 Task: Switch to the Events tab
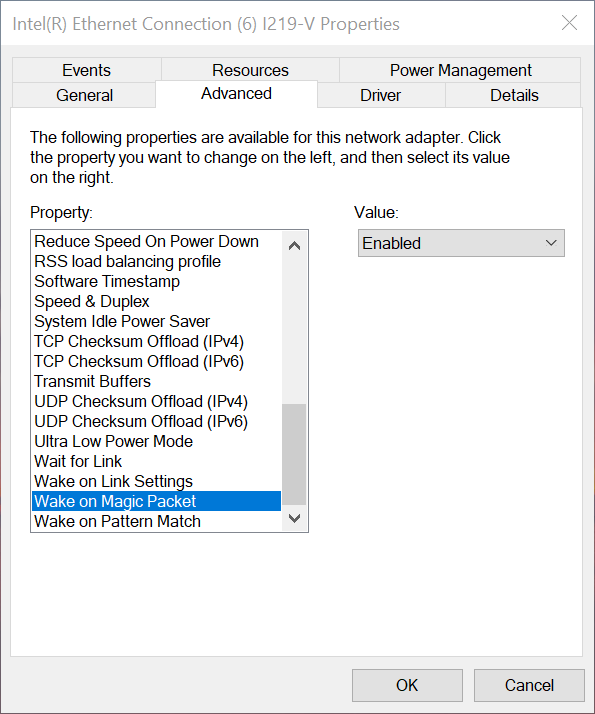(86, 70)
